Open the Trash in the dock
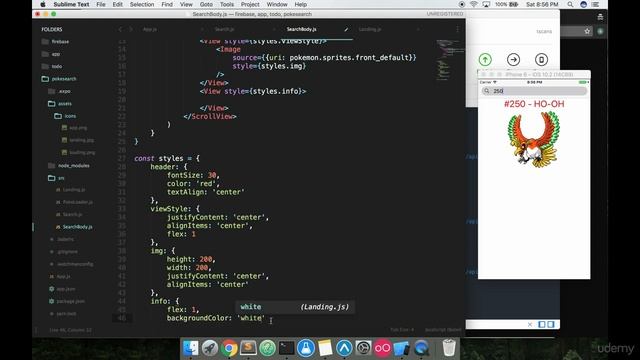This screenshot has width=640, height=360. [x=449, y=348]
